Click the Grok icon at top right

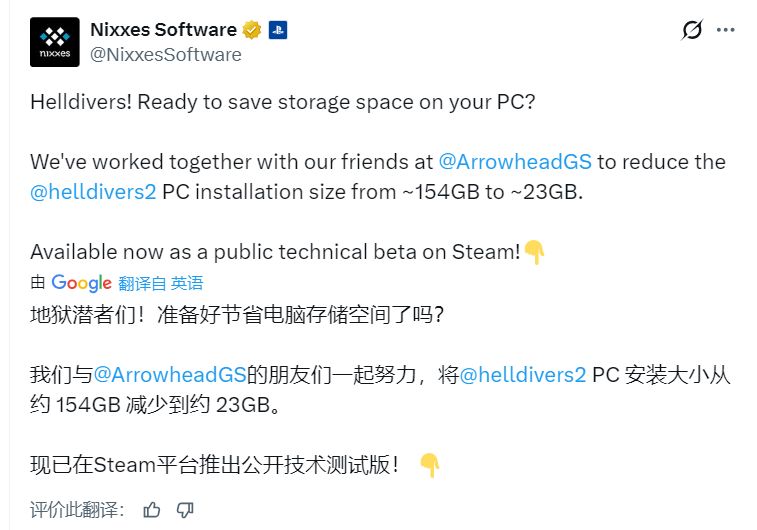(692, 31)
